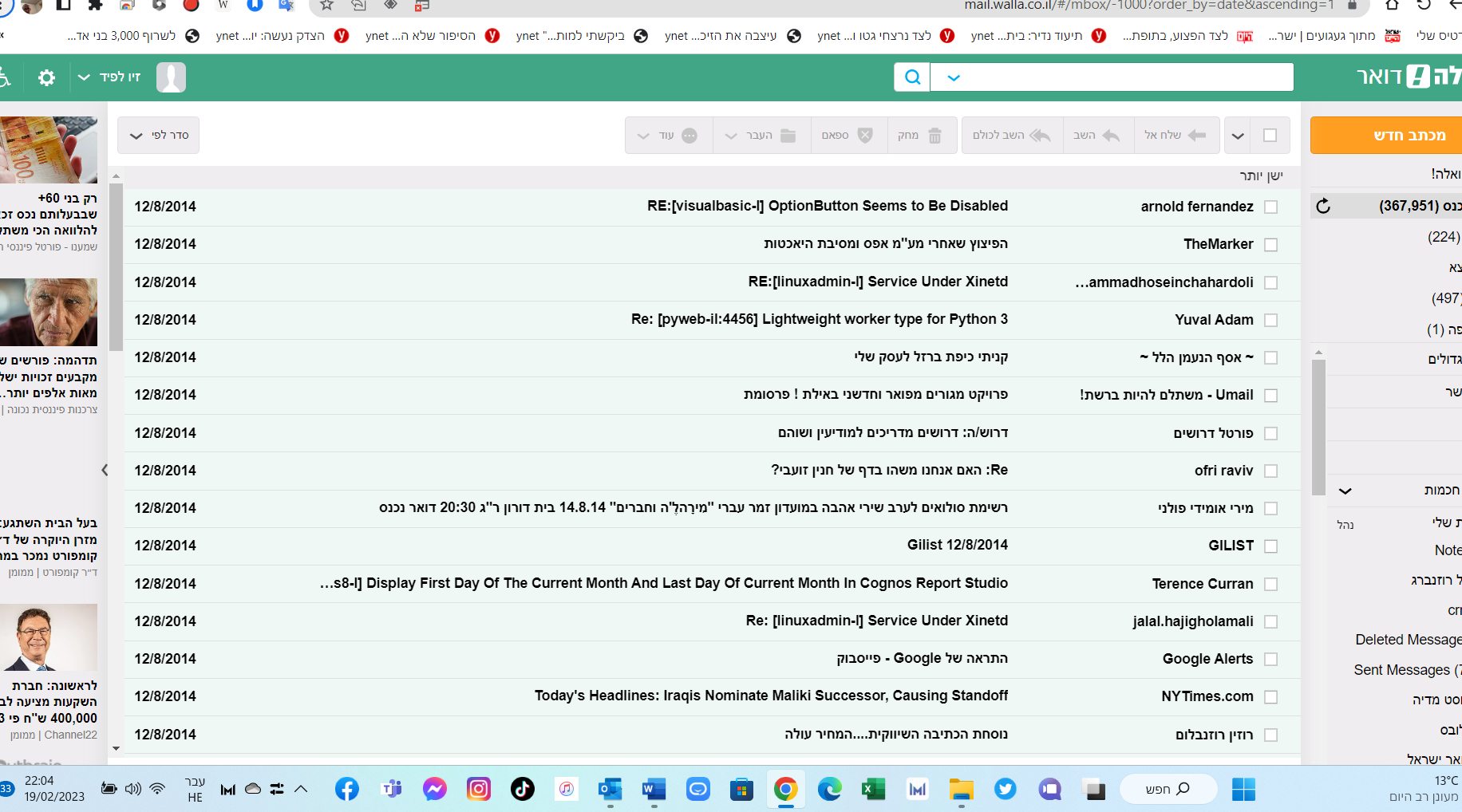Open the Deleted Messages folder
This screenshot has height=812, width=1462.
pos(1408,640)
